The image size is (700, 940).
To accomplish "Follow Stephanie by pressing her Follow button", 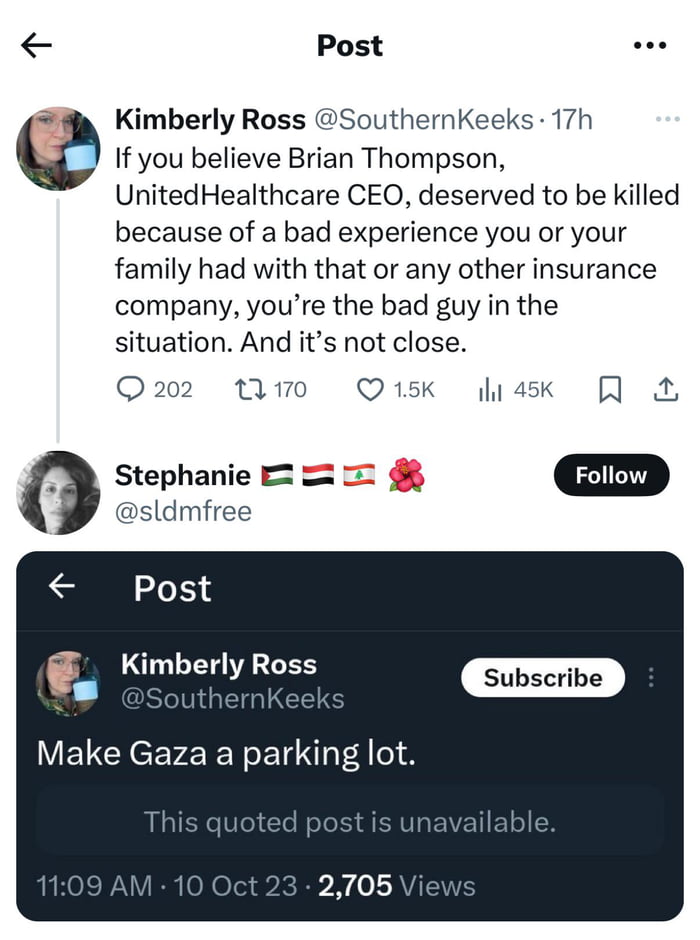I will (x=611, y=475).
